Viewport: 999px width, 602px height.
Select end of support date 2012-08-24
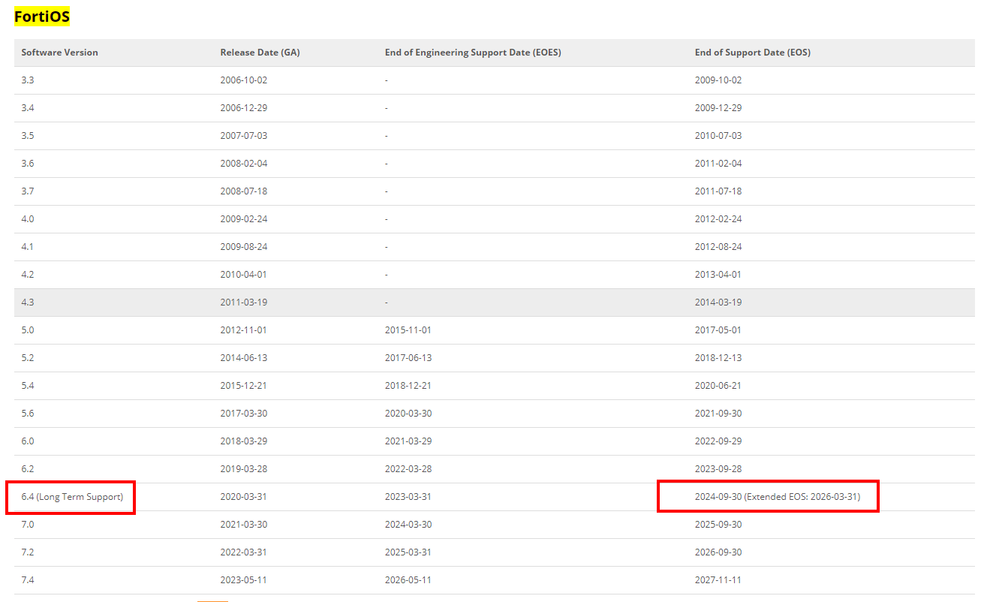pos(718,247)
